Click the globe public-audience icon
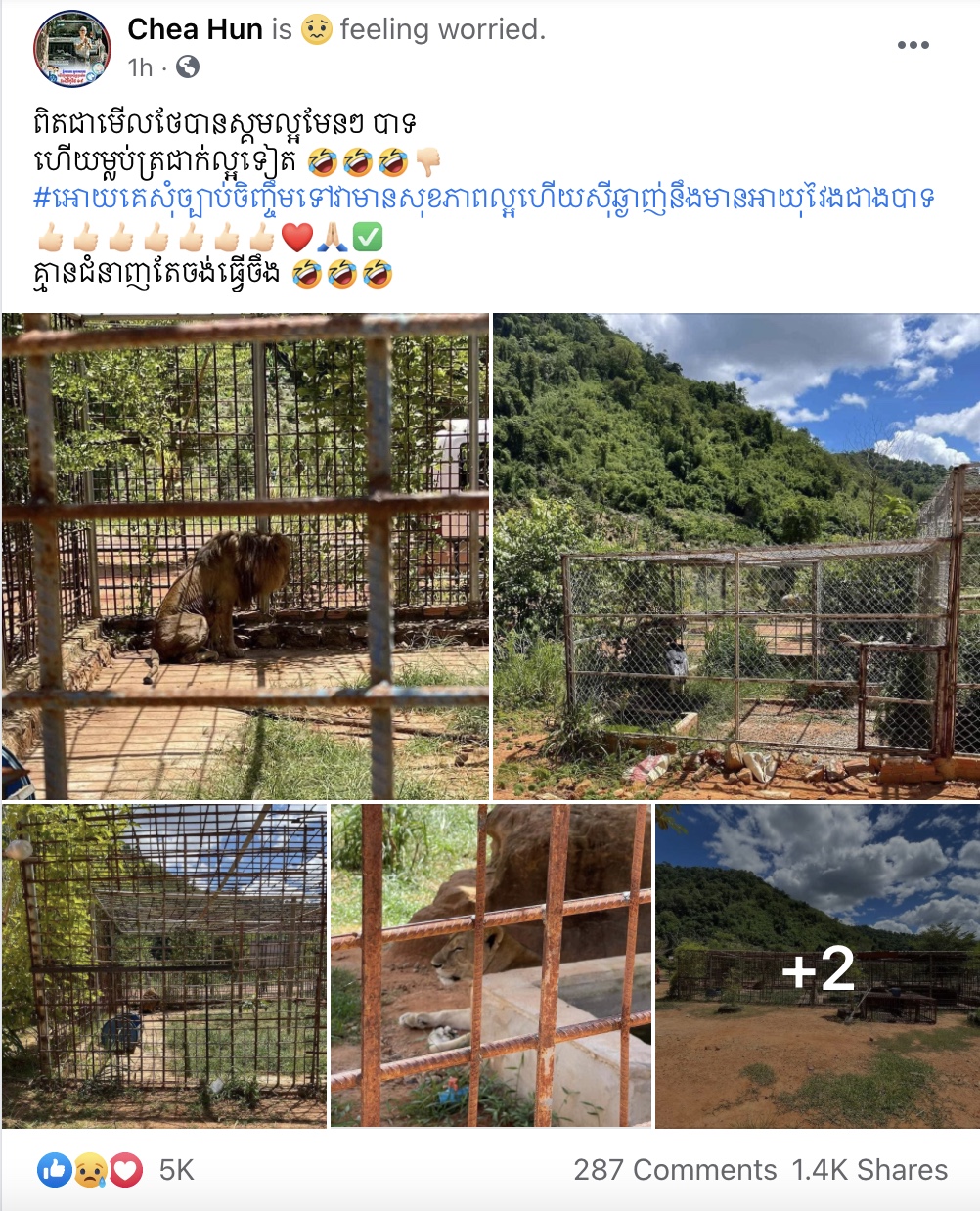This screenshot has width=980, height=1211. tap(187, 67)
